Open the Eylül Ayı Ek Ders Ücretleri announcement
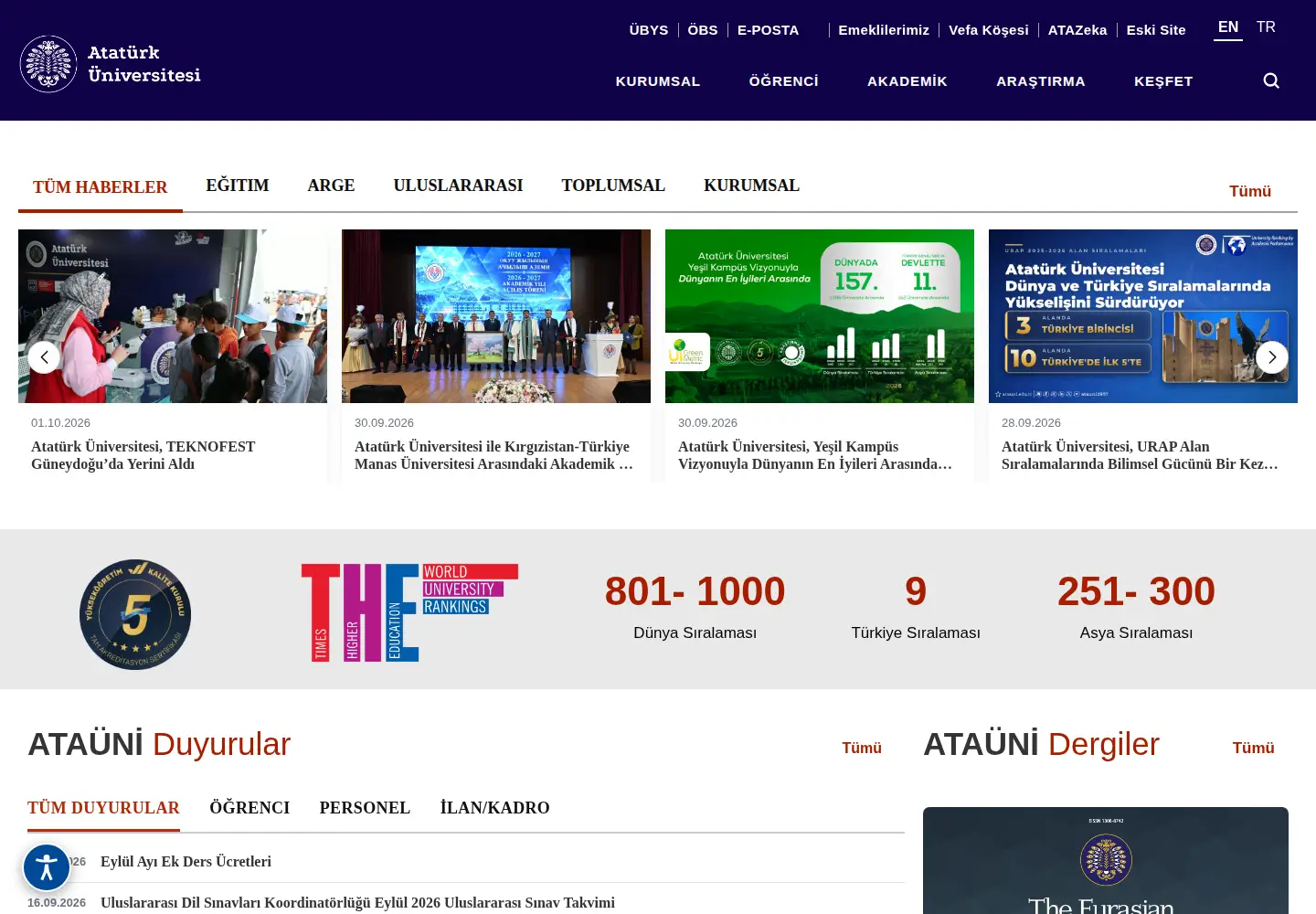This screenshot has height=914, width=1316. point(186,862)
